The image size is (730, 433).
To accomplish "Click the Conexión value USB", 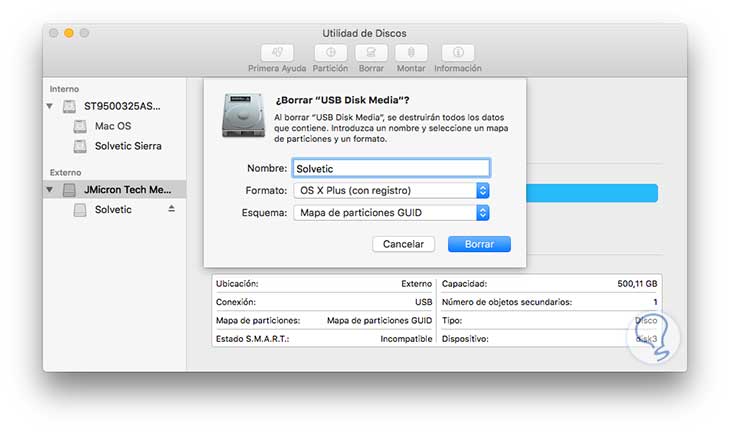I will (x=423, y=302).
